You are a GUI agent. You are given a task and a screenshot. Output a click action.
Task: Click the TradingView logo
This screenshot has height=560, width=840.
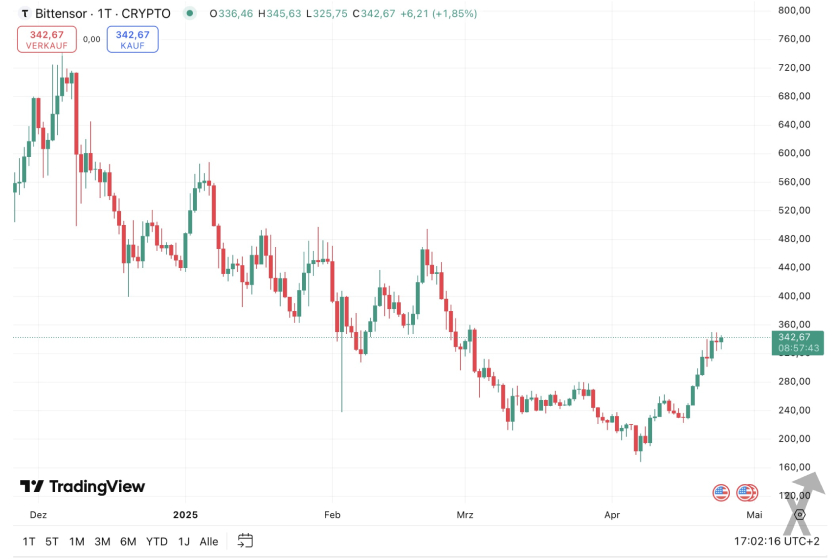click(x=83, y=487)
